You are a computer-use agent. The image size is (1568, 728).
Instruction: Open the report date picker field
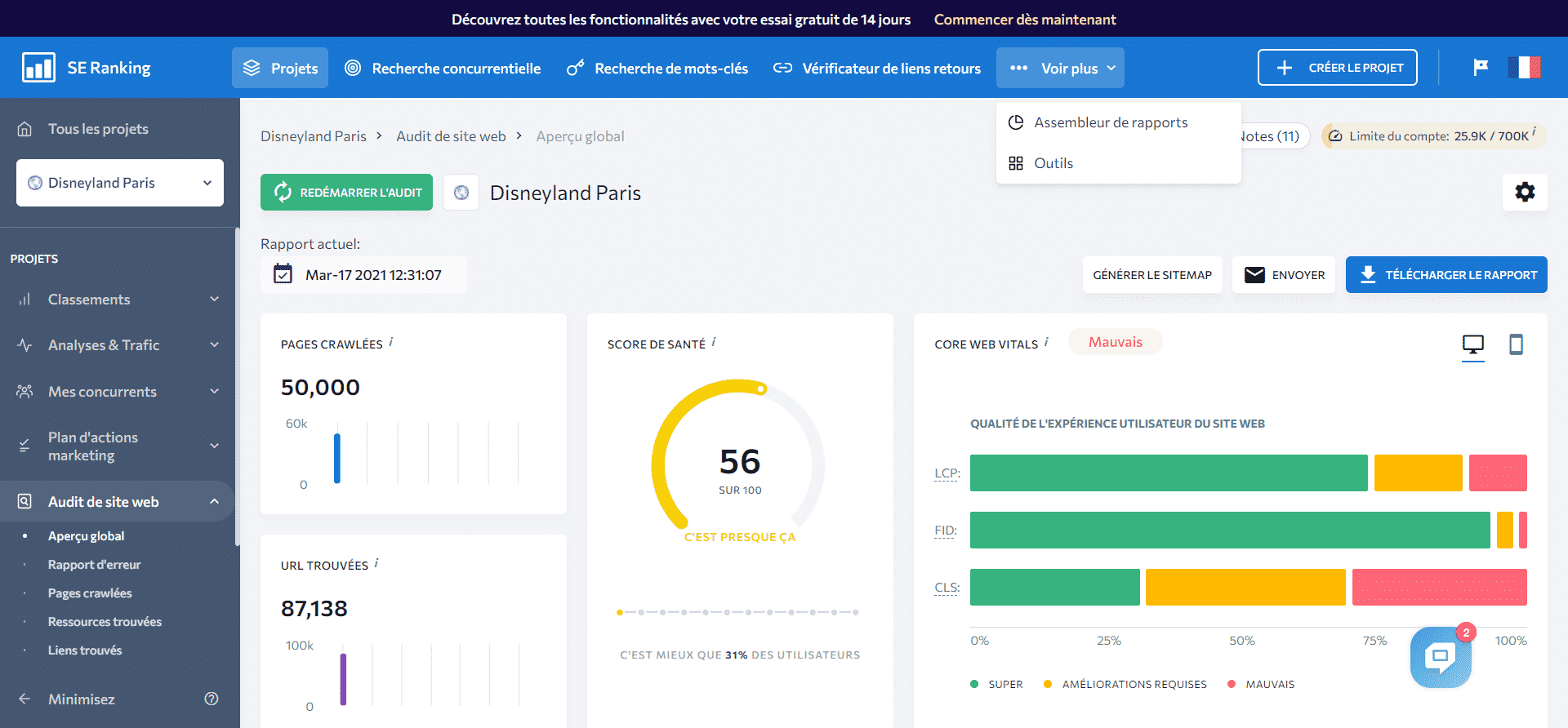[x=363, y=275]
